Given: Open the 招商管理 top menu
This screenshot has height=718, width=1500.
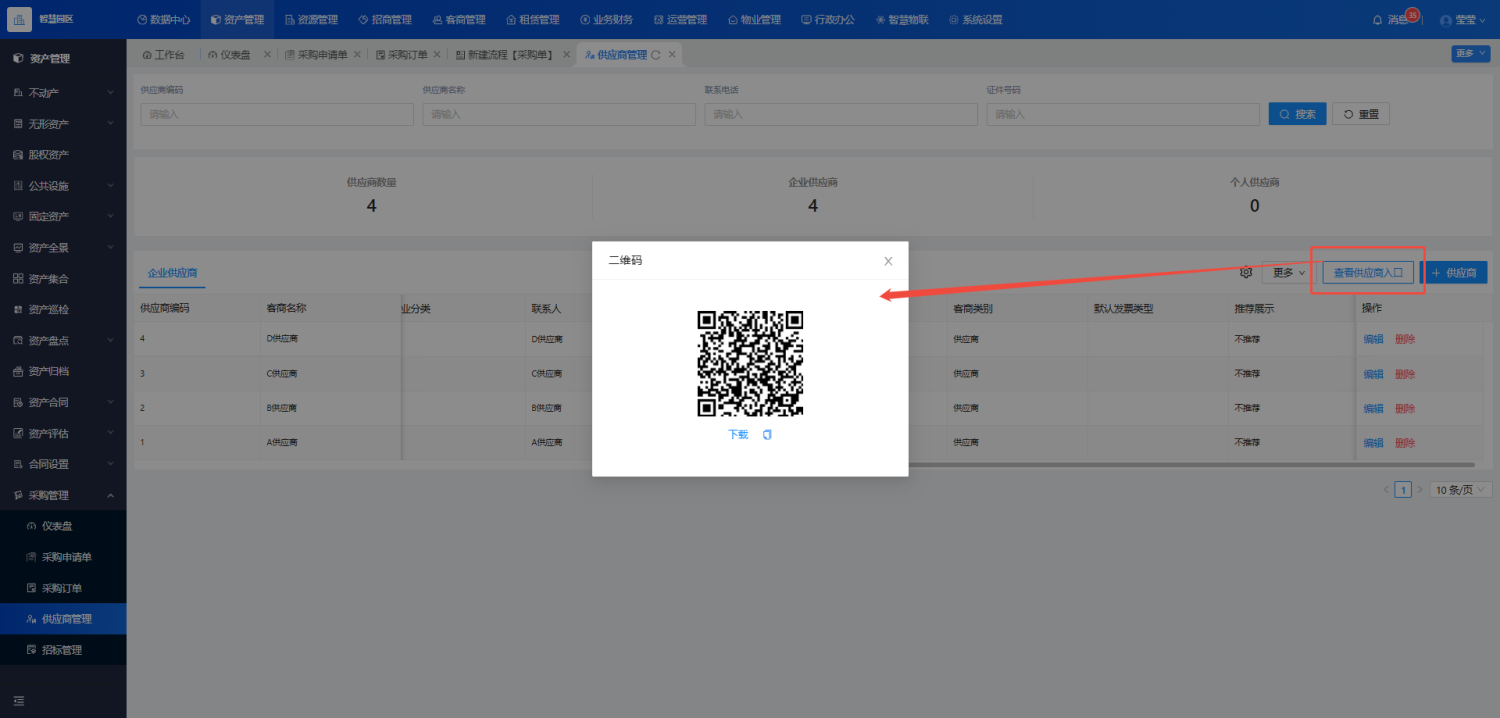Looking at the screenshot, I should 385,19.
